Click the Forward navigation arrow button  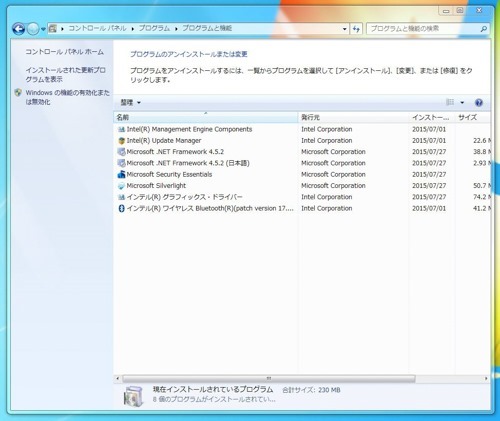pyautogui.click(x=33, y=29)
